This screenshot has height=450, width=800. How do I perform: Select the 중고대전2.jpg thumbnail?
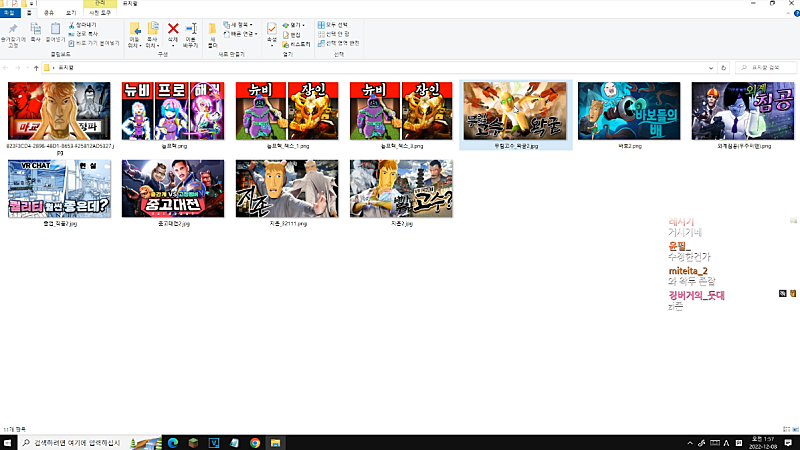[x=173, y=188]
